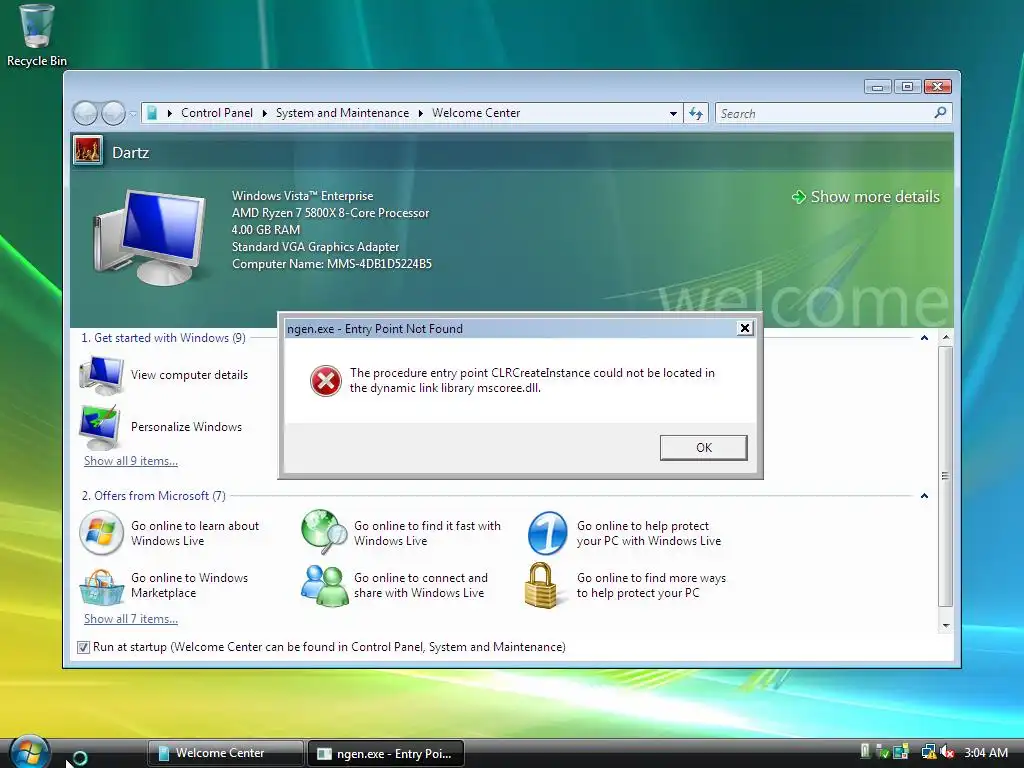1024x768 pixels.
Task: Click the scrollbar up arrow
Action: coord(946,338)
